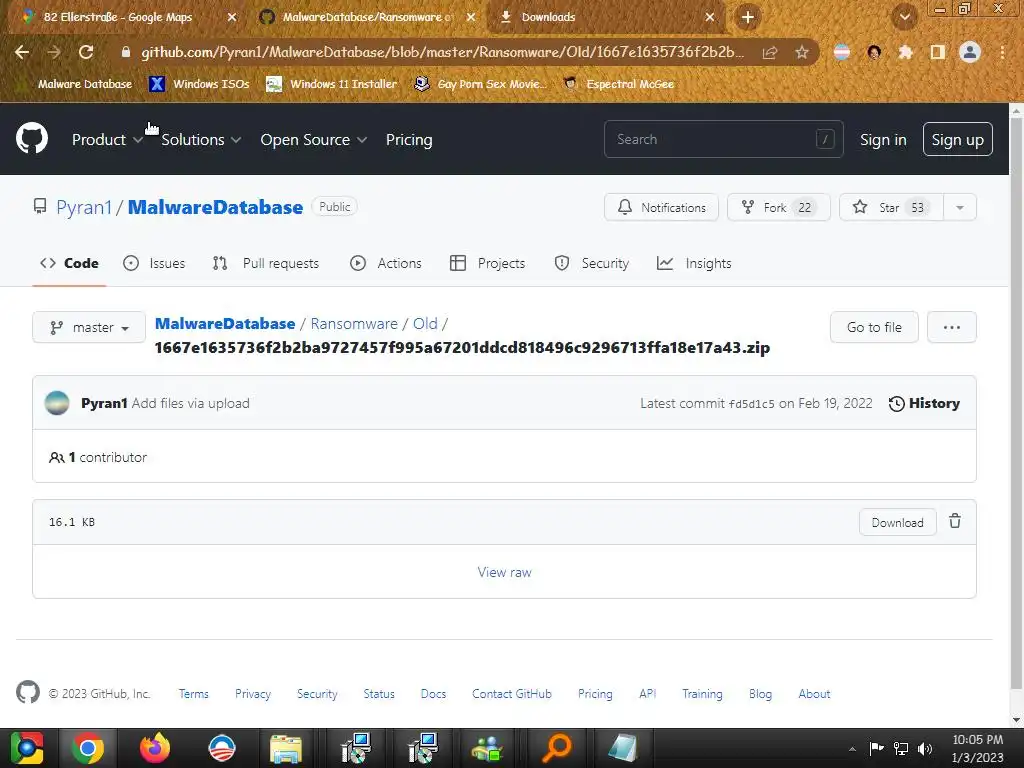
Task: Open the Pull requests tab
Action: coord(266,263)
